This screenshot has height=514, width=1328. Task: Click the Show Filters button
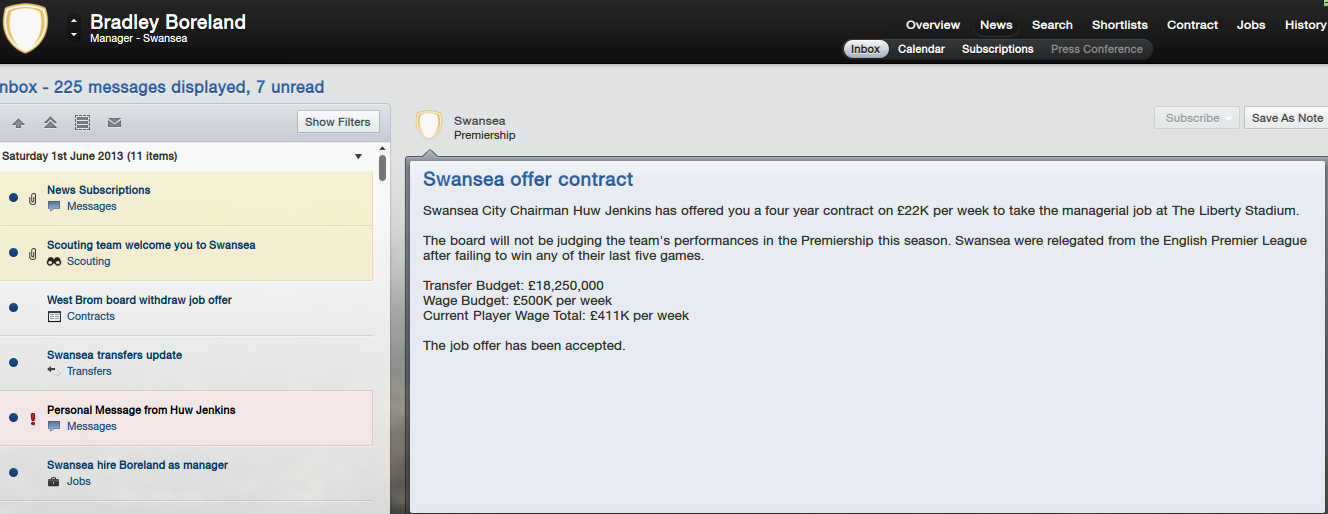(x=338, y=122)
